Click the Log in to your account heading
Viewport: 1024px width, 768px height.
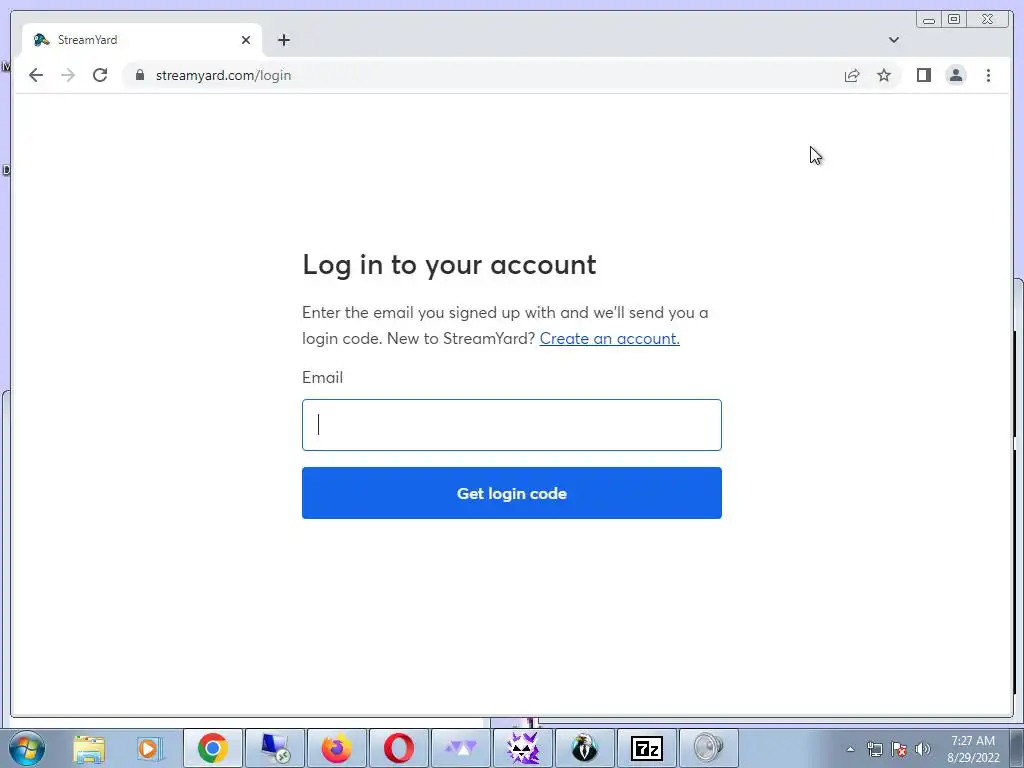(x=449, y=265)
